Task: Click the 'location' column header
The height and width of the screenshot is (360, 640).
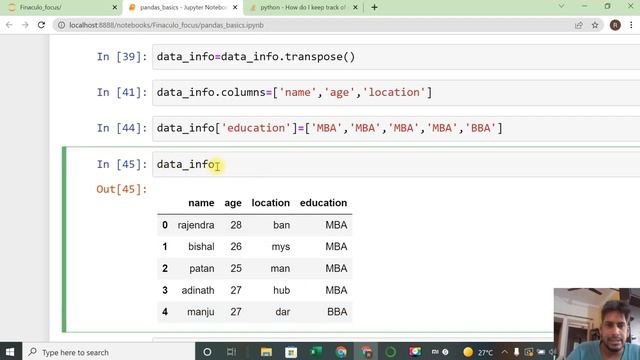Action: (x=271, y=203)
